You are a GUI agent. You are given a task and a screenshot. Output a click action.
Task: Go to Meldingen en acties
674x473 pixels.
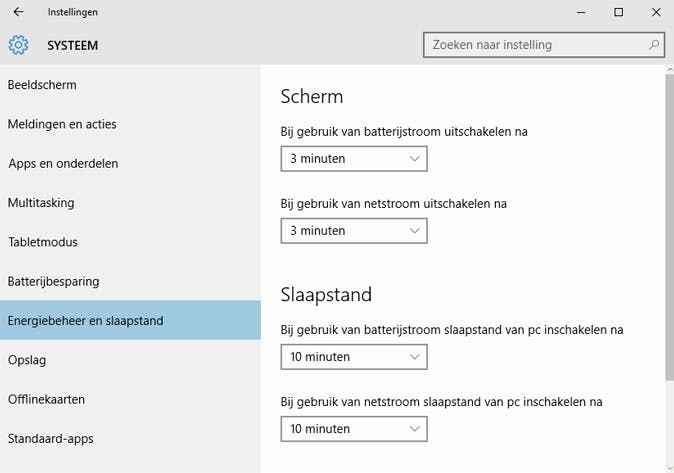(x=62, y=124)
